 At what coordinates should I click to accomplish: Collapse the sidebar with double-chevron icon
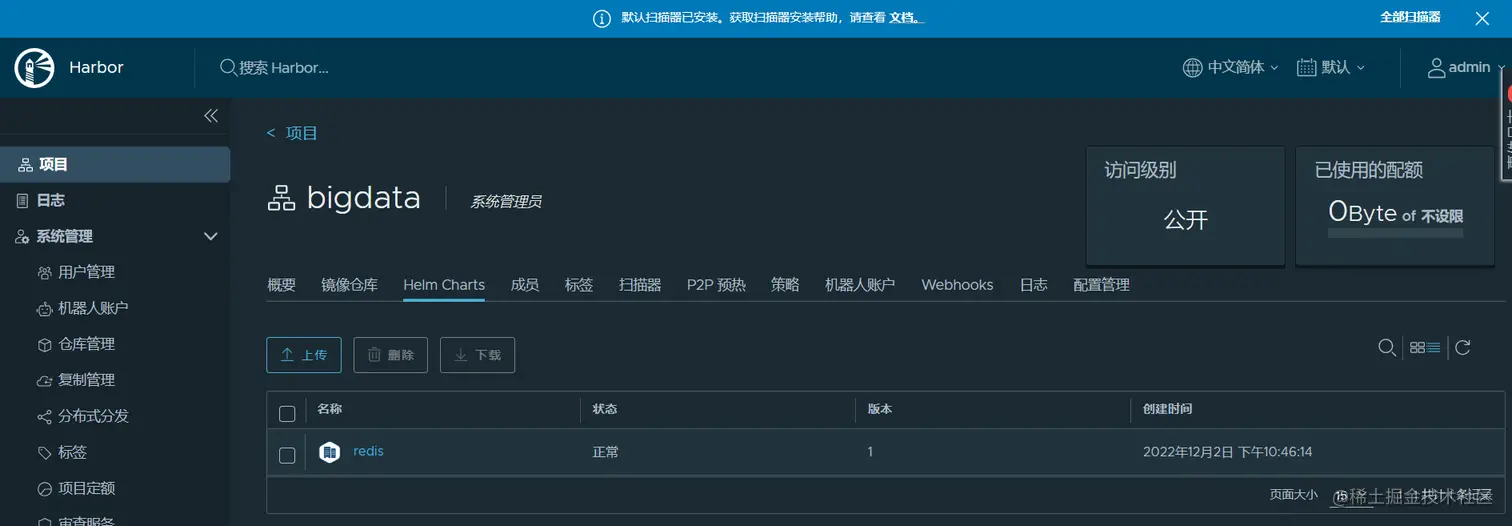pyautogui.click(x=211, y=116)
